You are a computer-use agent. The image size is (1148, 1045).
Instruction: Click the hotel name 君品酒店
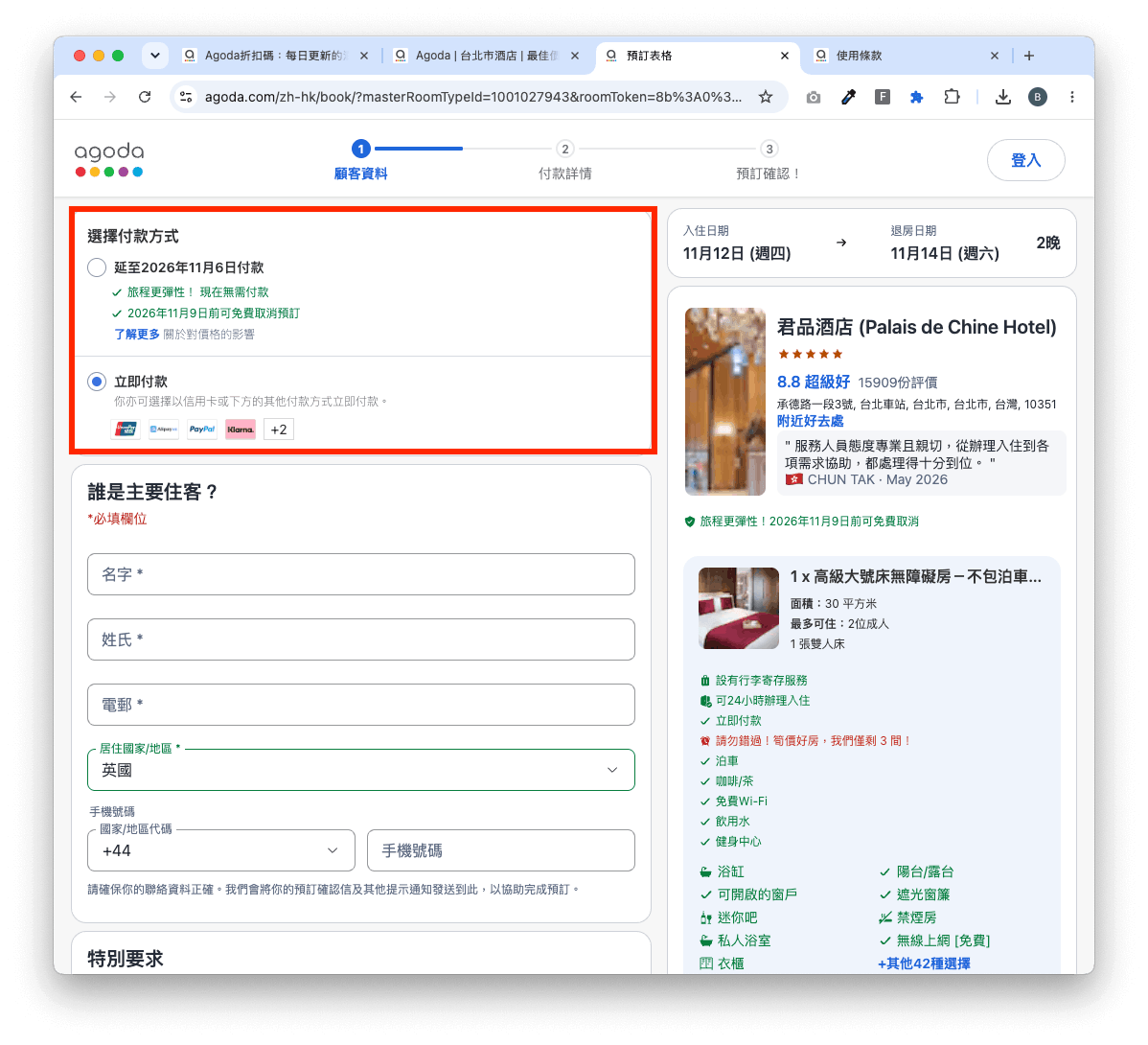(x=916, y=327)
